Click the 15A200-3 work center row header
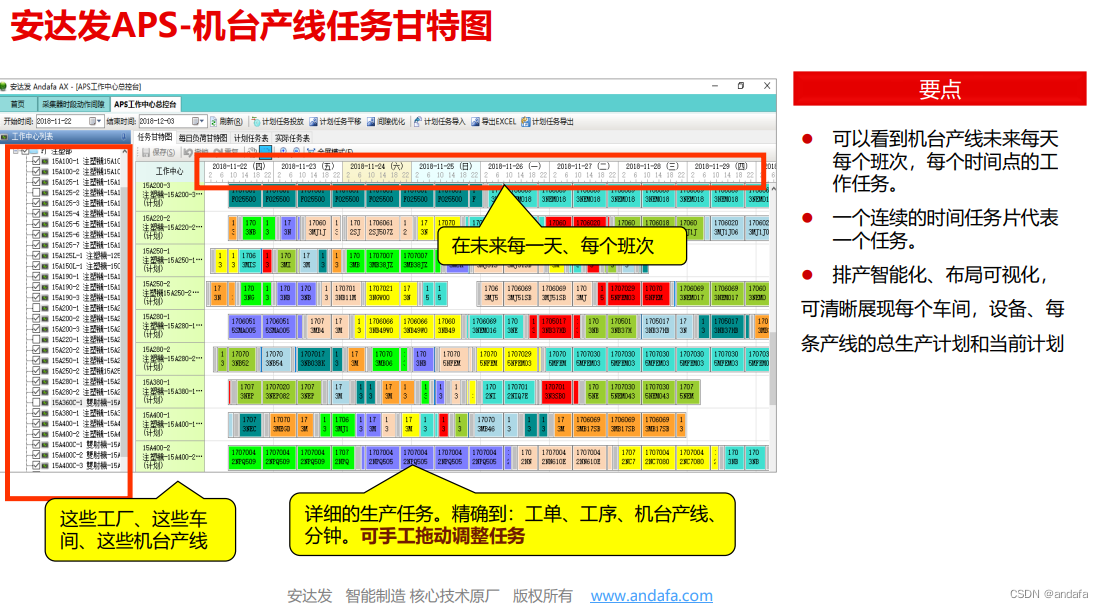This screenshot has width=1103, height=608. pyautogui.click(x=170, y=195)
